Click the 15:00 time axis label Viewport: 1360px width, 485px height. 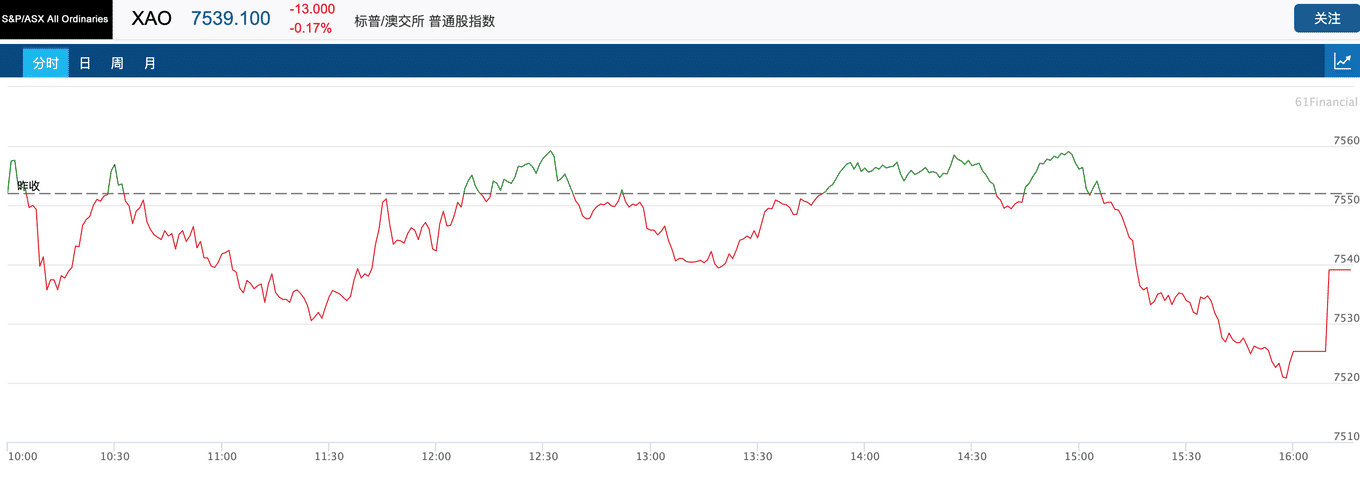(x=1079, y=456)
